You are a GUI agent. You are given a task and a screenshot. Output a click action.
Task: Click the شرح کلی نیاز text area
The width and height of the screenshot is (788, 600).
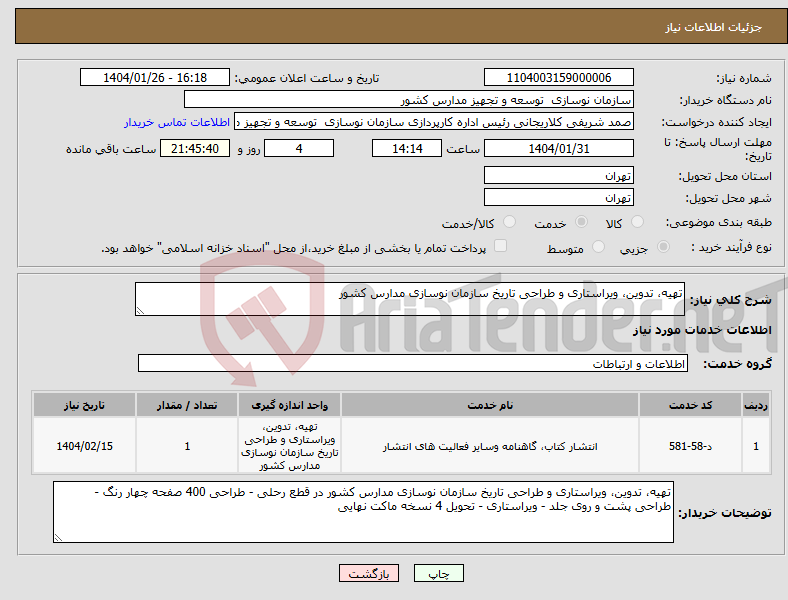pyautogui.click(x=410, y=299)
